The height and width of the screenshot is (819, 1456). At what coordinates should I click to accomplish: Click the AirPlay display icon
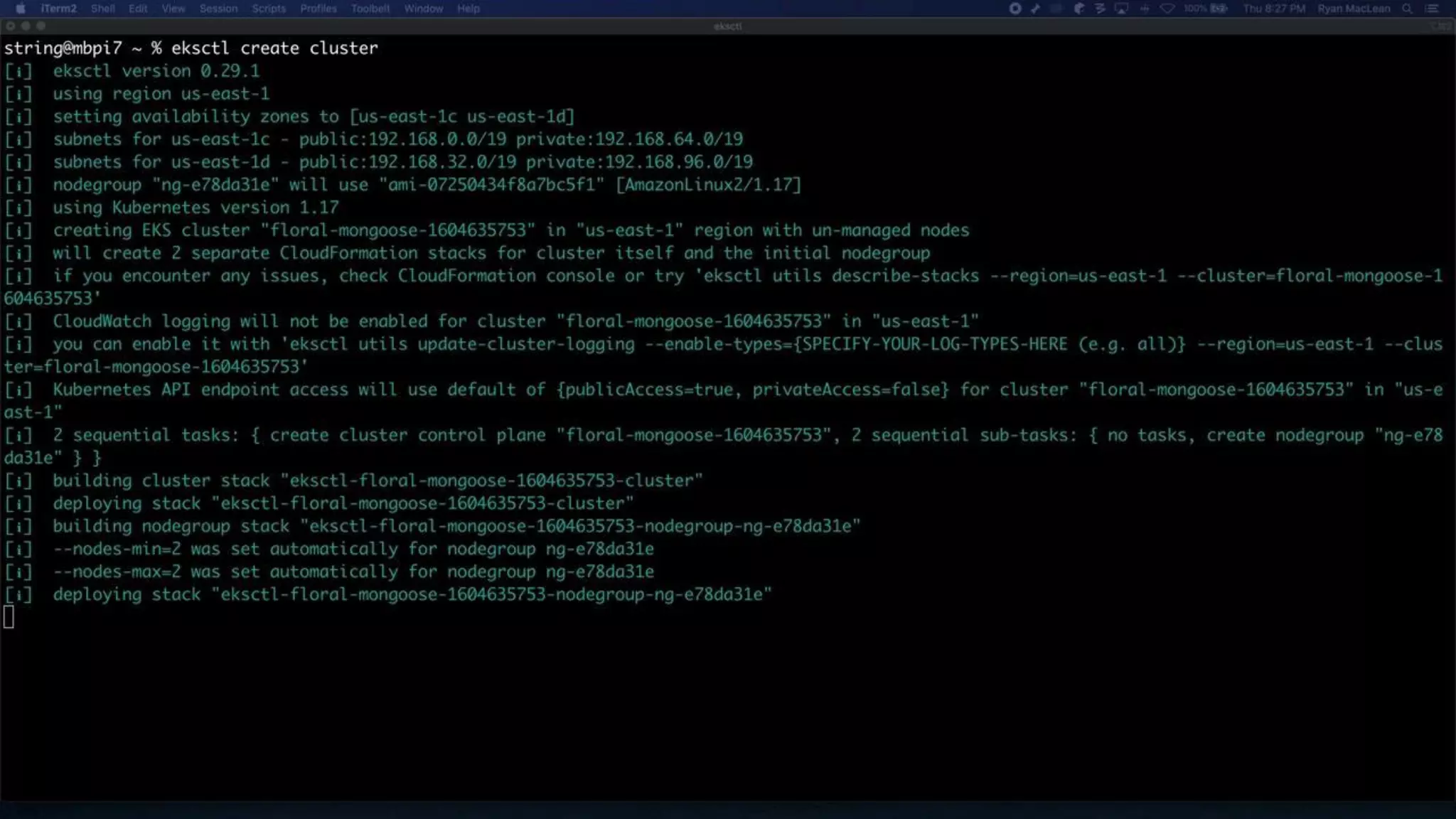(1122, 9)
